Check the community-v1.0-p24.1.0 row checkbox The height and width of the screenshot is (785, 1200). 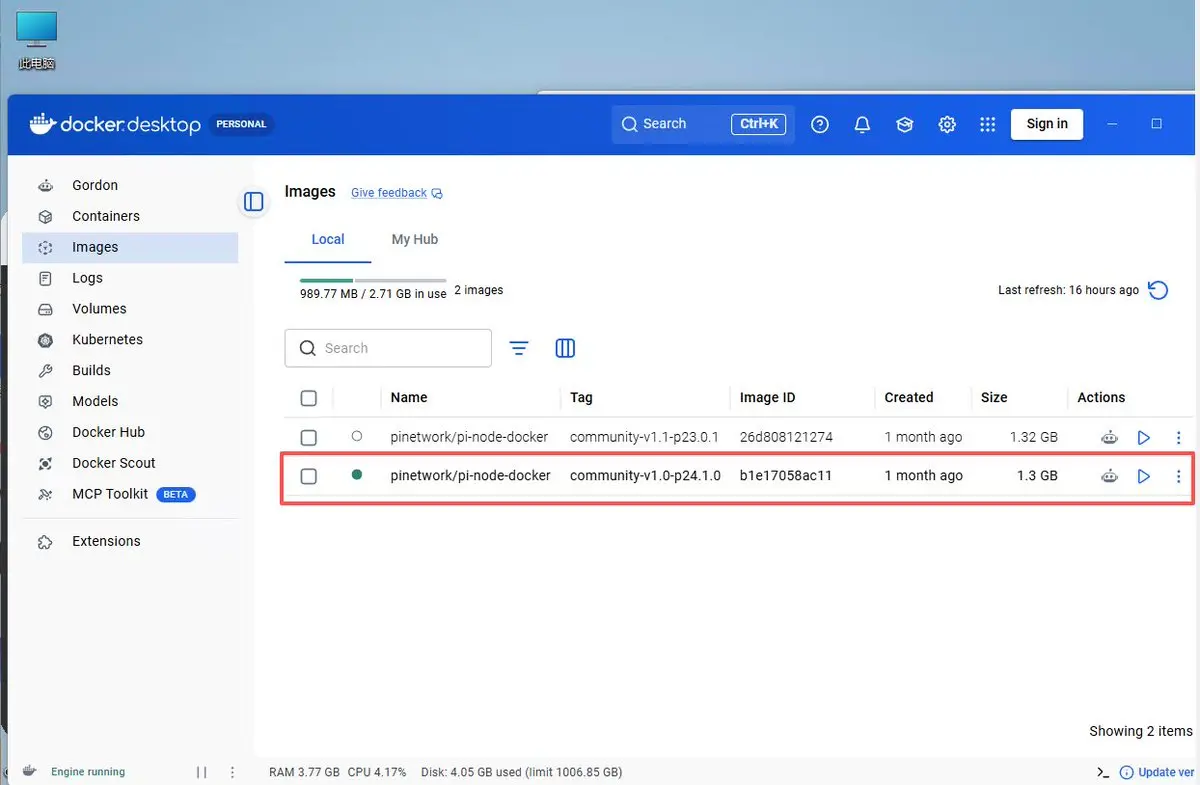tap(309, 476)
